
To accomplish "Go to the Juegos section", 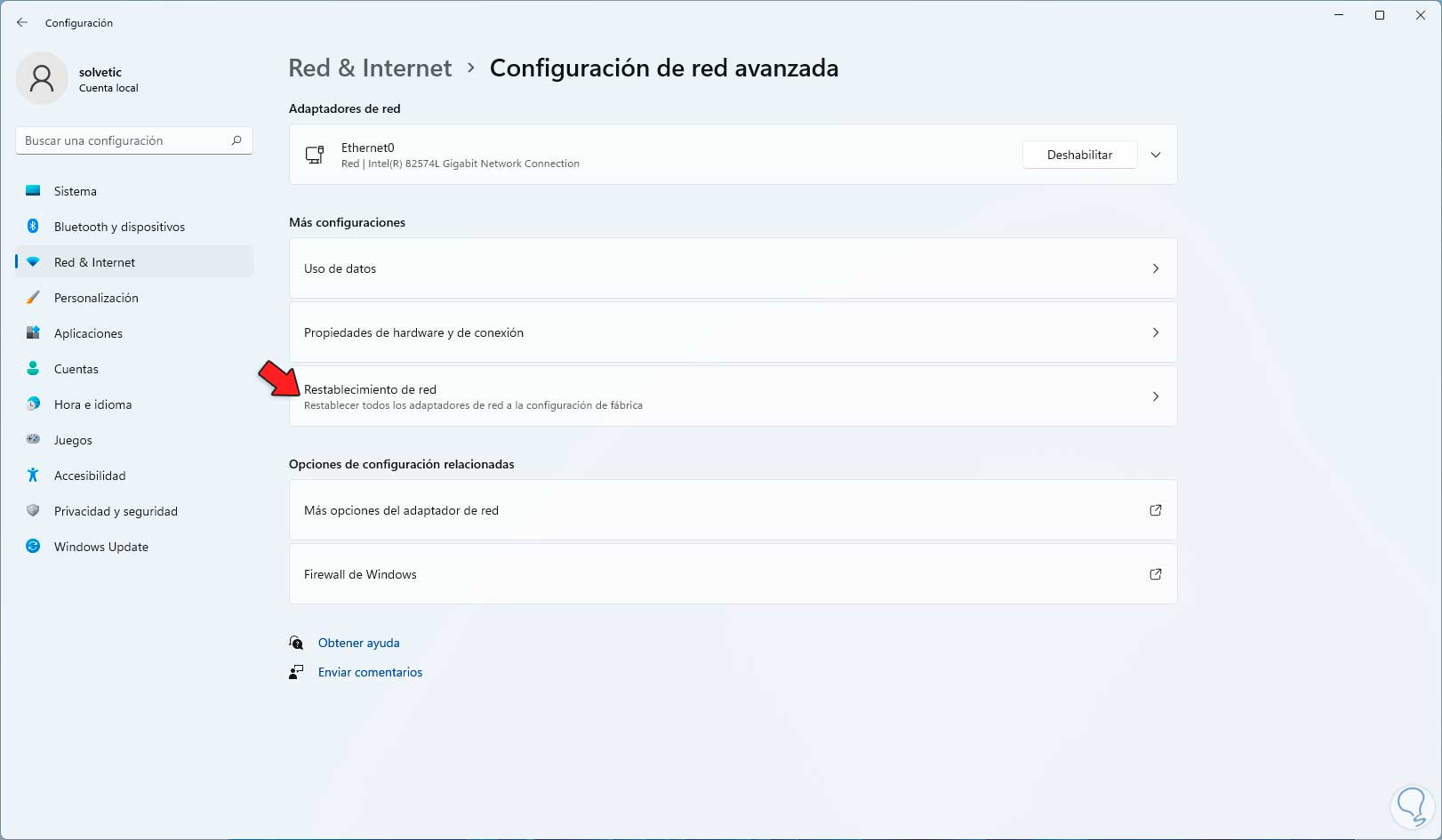I will click(x=134, y=440).
